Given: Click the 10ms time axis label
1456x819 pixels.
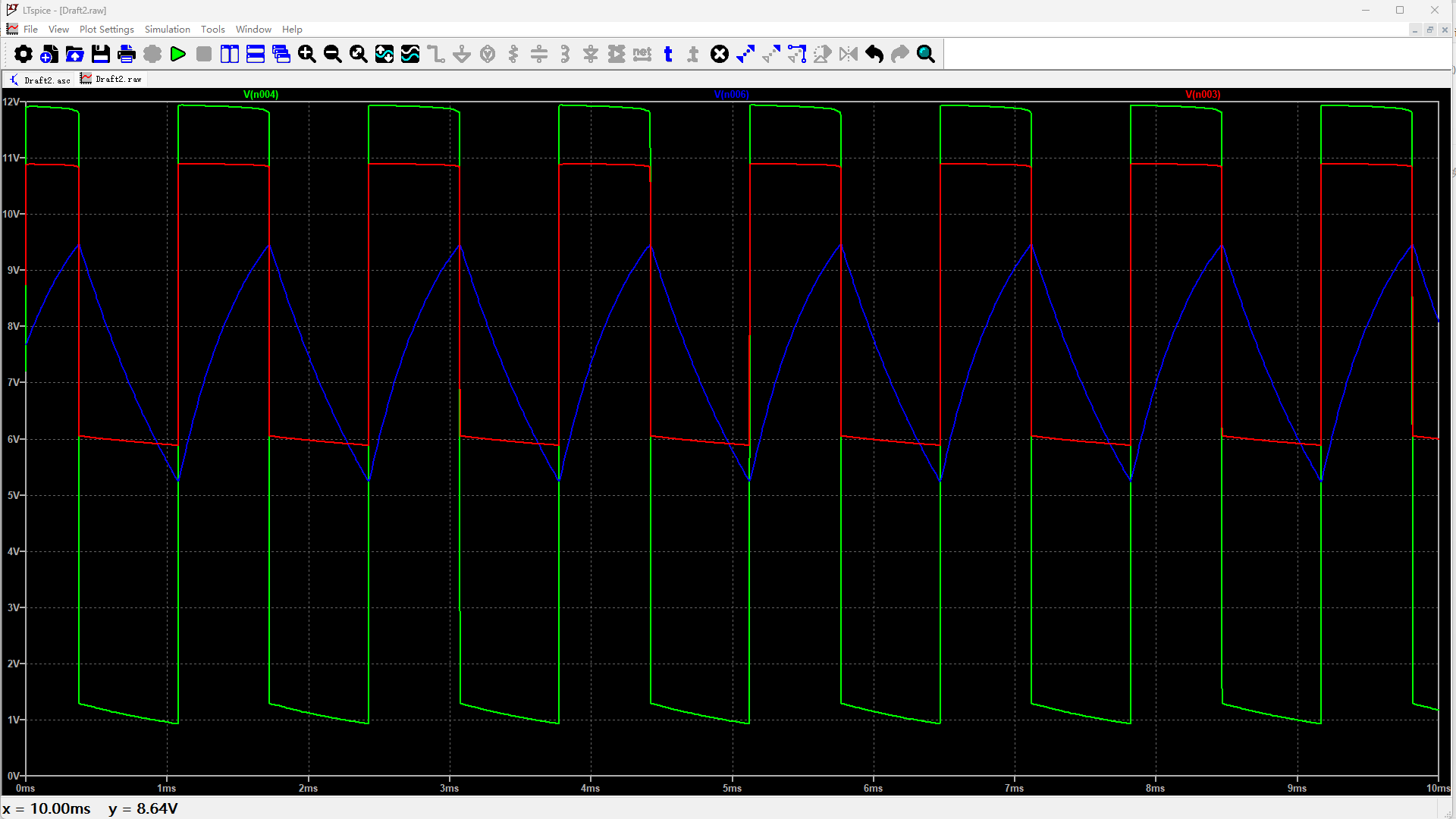Looking at the screenshot, I should [1438, 789].
